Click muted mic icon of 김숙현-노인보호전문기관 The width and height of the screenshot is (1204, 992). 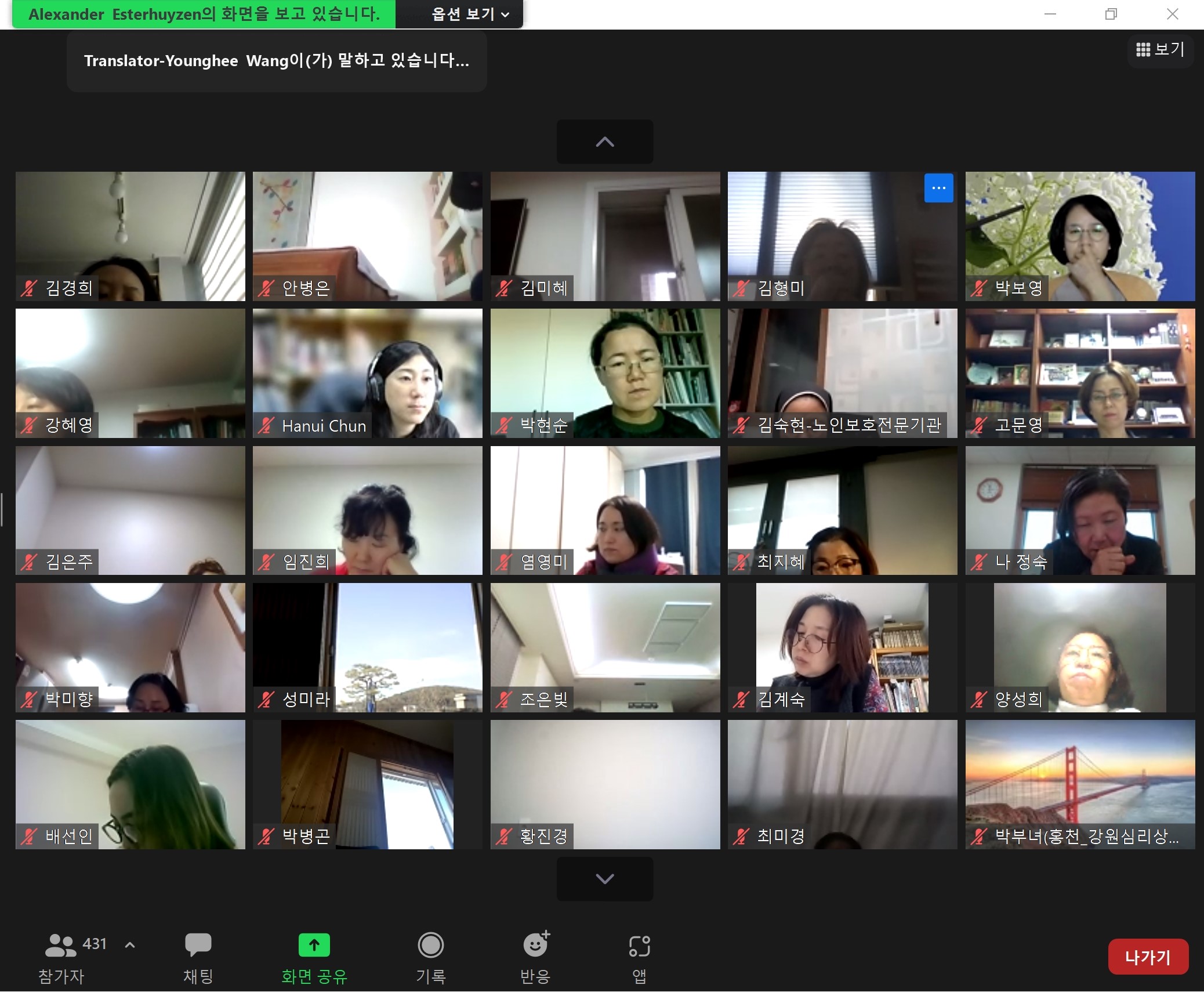click(x=741, y=425)
